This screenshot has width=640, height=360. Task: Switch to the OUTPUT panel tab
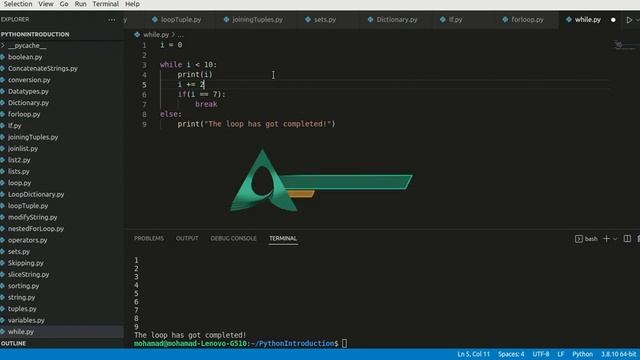coord(187,238)
